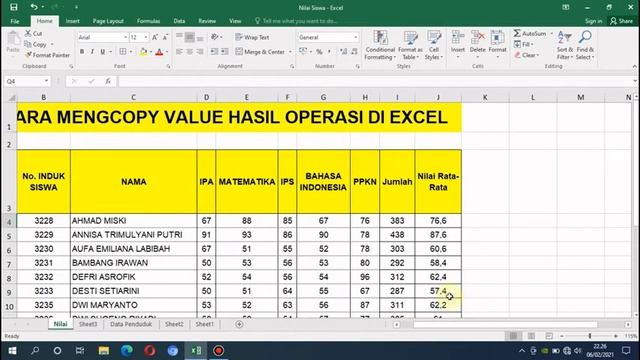Image resolution: width=640 pixels, height=360 pixels.
Task: Toggle Align Left for cell text
Action: click(179, 52)
